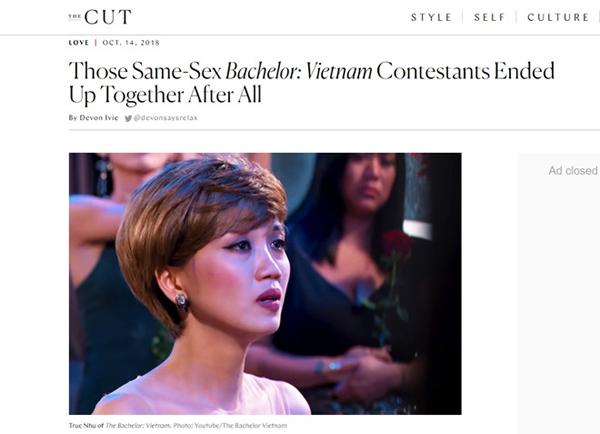This screenshot has height=434, width=600.
Task: Click the small THE beside CUT
Action: pyautogui.click(x=75, y=16)
